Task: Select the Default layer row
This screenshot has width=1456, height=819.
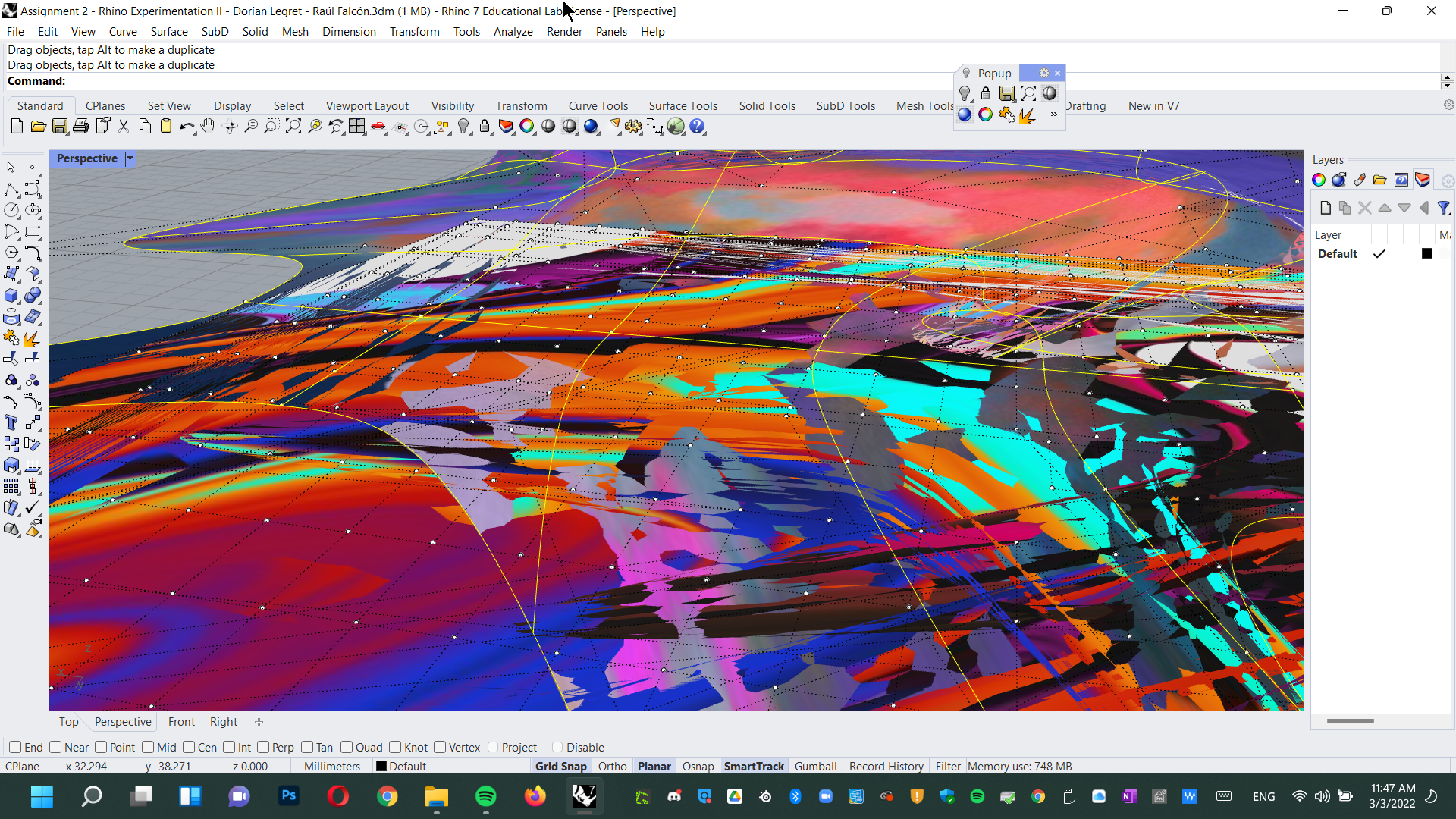Action: (1382, 253)
